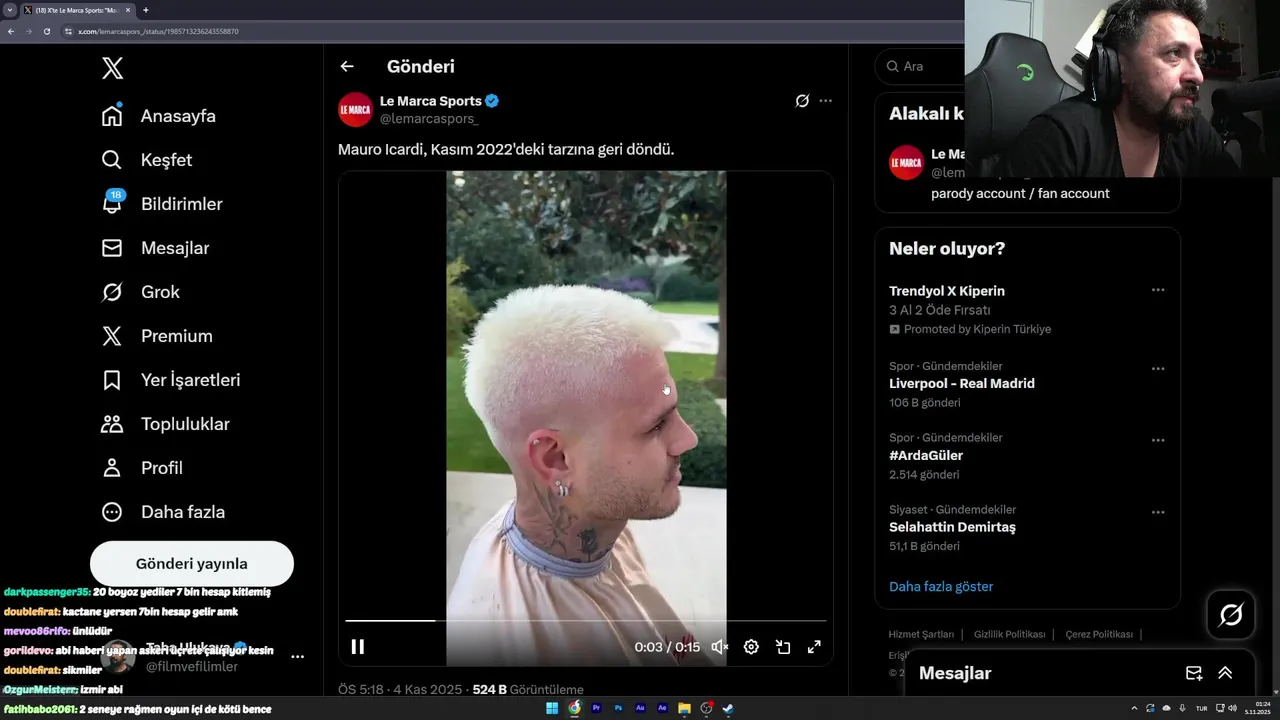Click the Ara search field
1280x720 pixels.
[x=920, y=66]
